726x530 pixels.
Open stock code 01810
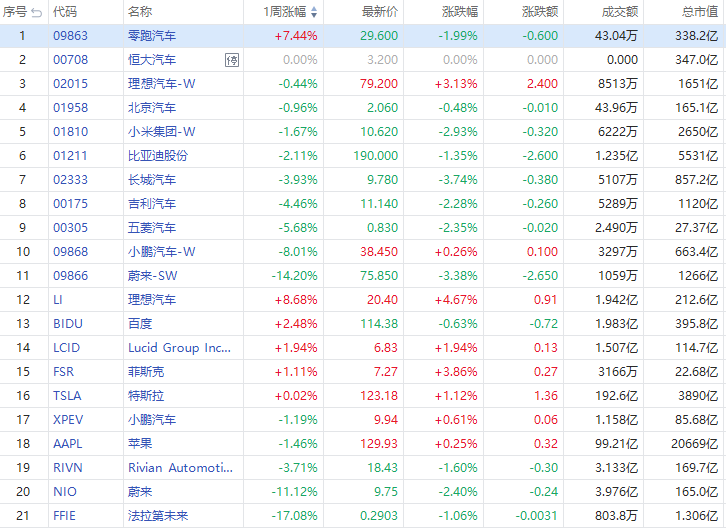click(x=70, y=132)
